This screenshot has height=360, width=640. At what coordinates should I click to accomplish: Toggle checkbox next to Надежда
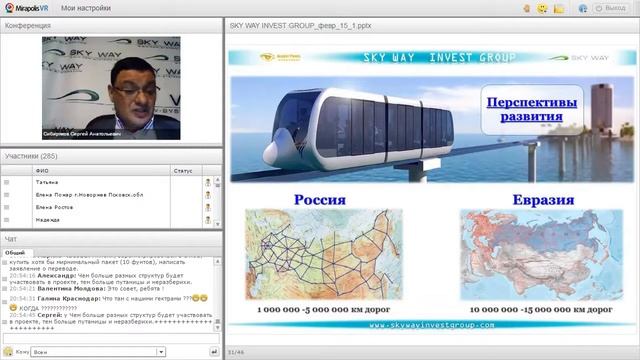(6, 220)
